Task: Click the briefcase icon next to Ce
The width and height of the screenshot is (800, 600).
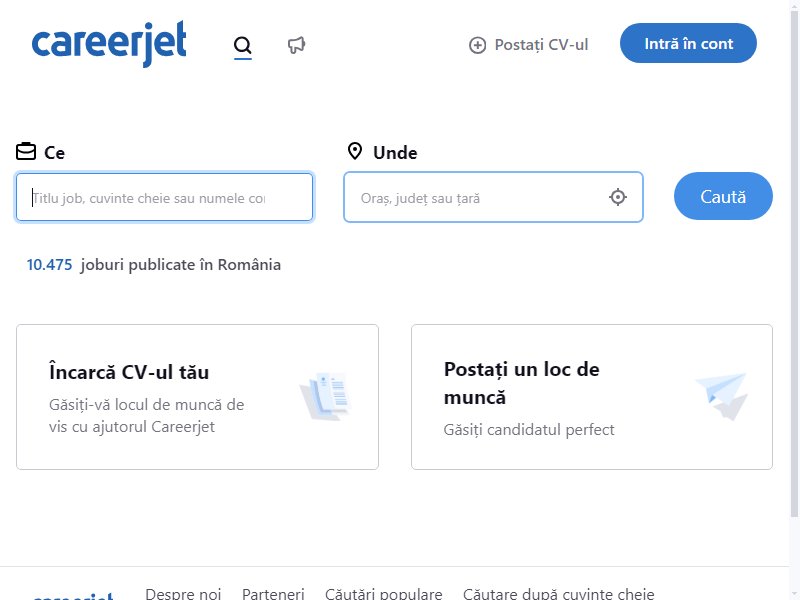Action: point(26,152)
